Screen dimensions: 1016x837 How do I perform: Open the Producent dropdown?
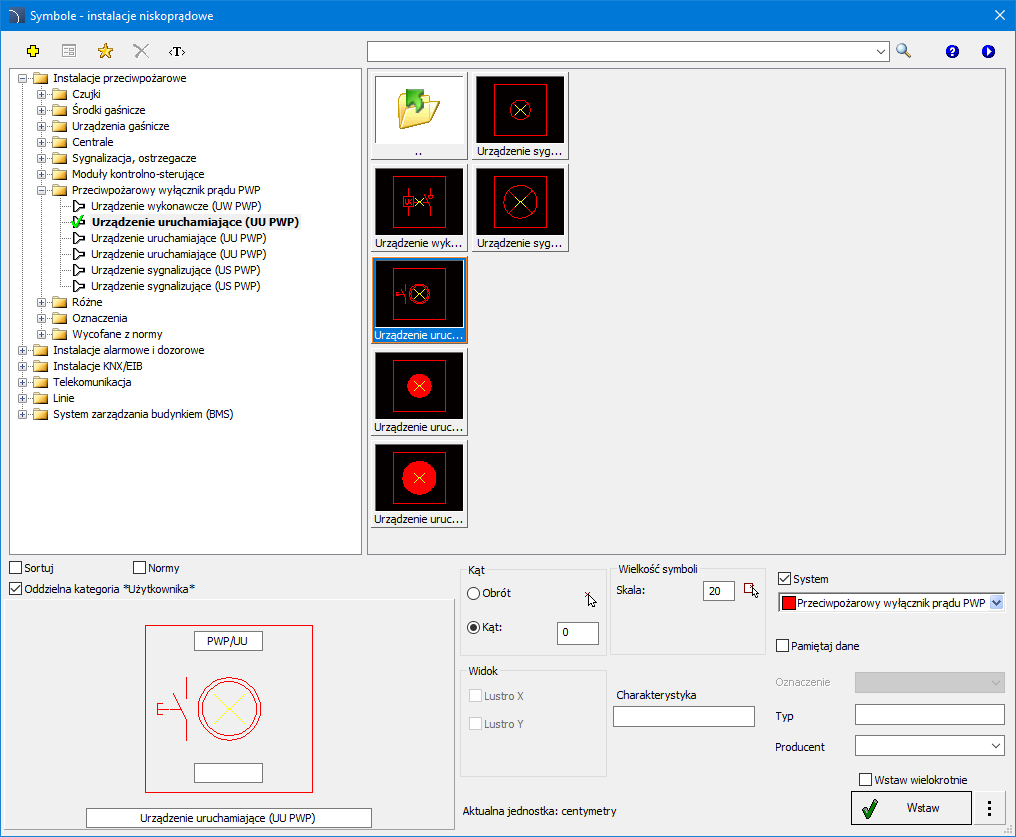tap(930, 746)
